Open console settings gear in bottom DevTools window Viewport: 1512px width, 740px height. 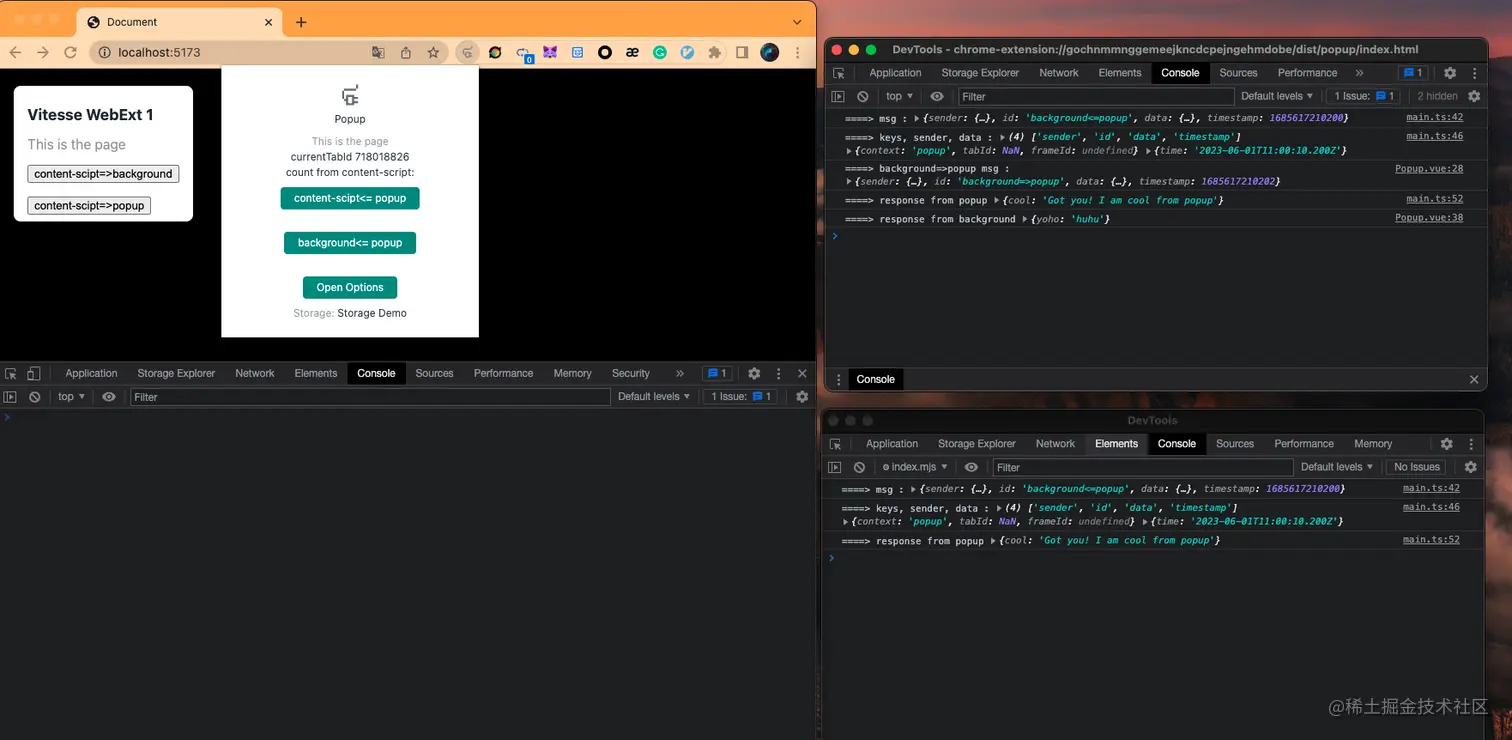pos(1470,467)
